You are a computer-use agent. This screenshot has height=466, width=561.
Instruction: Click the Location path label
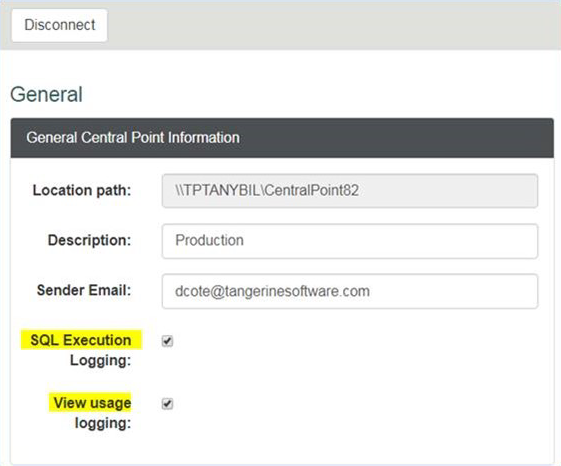point(82,190)
